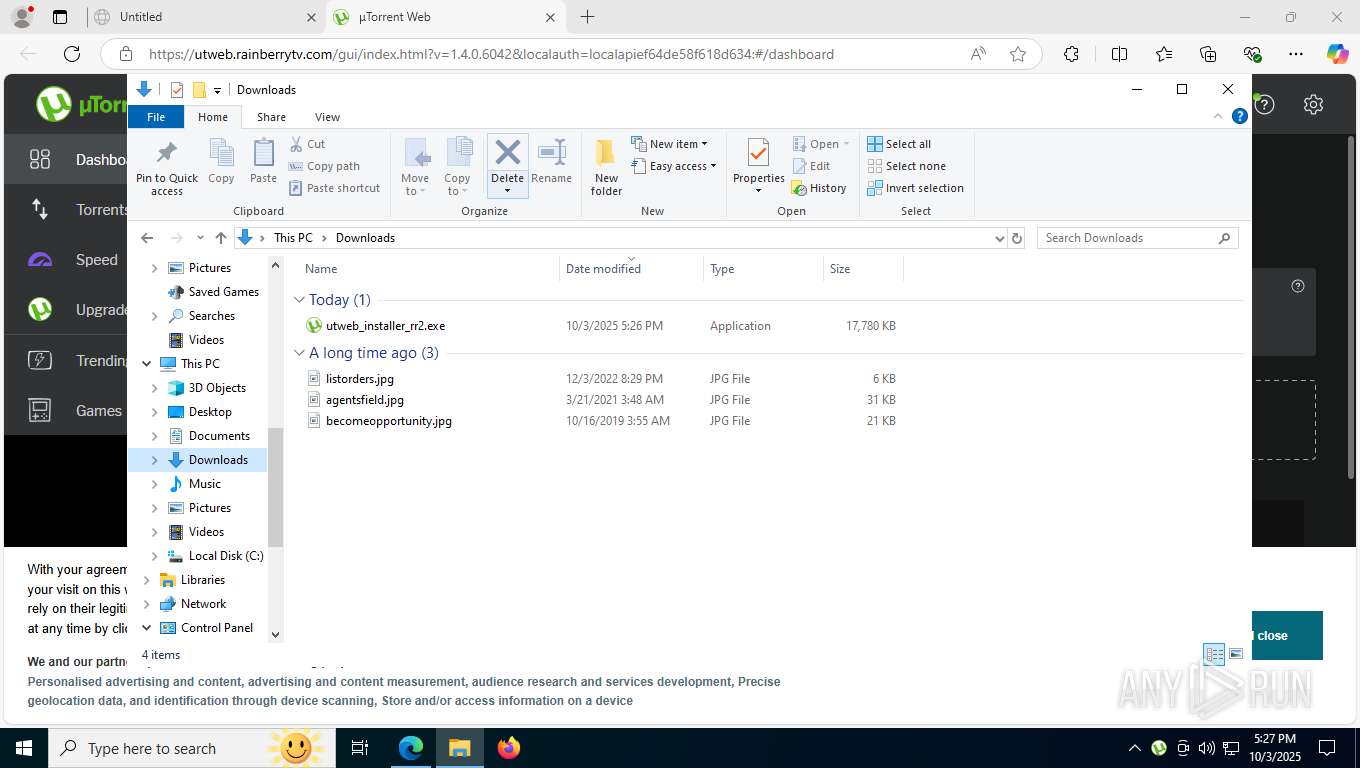
Task: Click Pin to Quick access icon
Action: [x=167, y=153]
